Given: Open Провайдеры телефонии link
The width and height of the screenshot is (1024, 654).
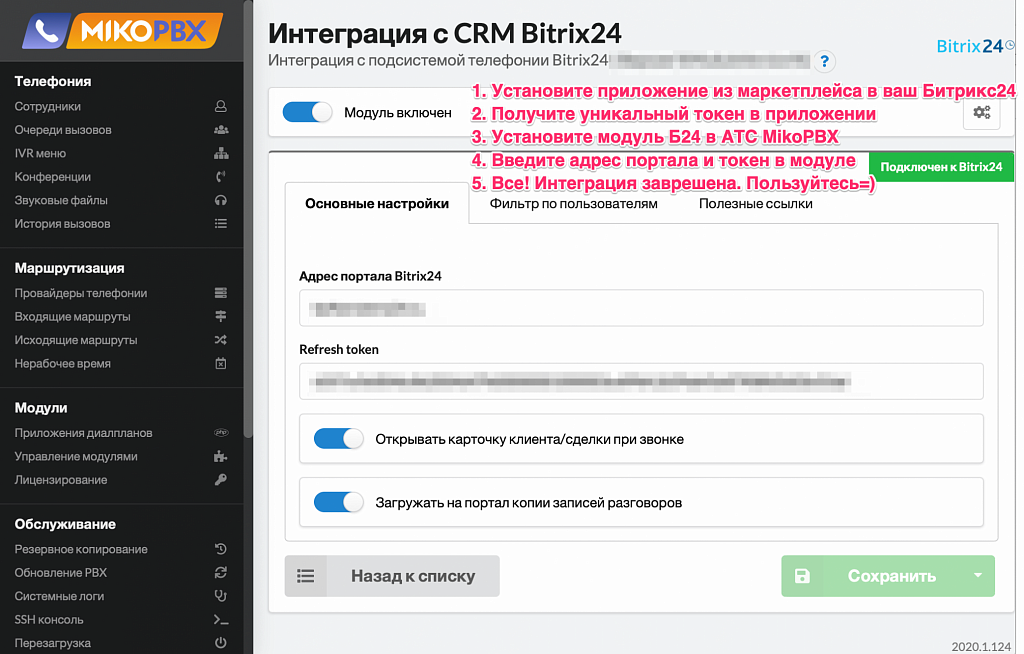Looking at the screenshot, I should (x=80, y=293).
